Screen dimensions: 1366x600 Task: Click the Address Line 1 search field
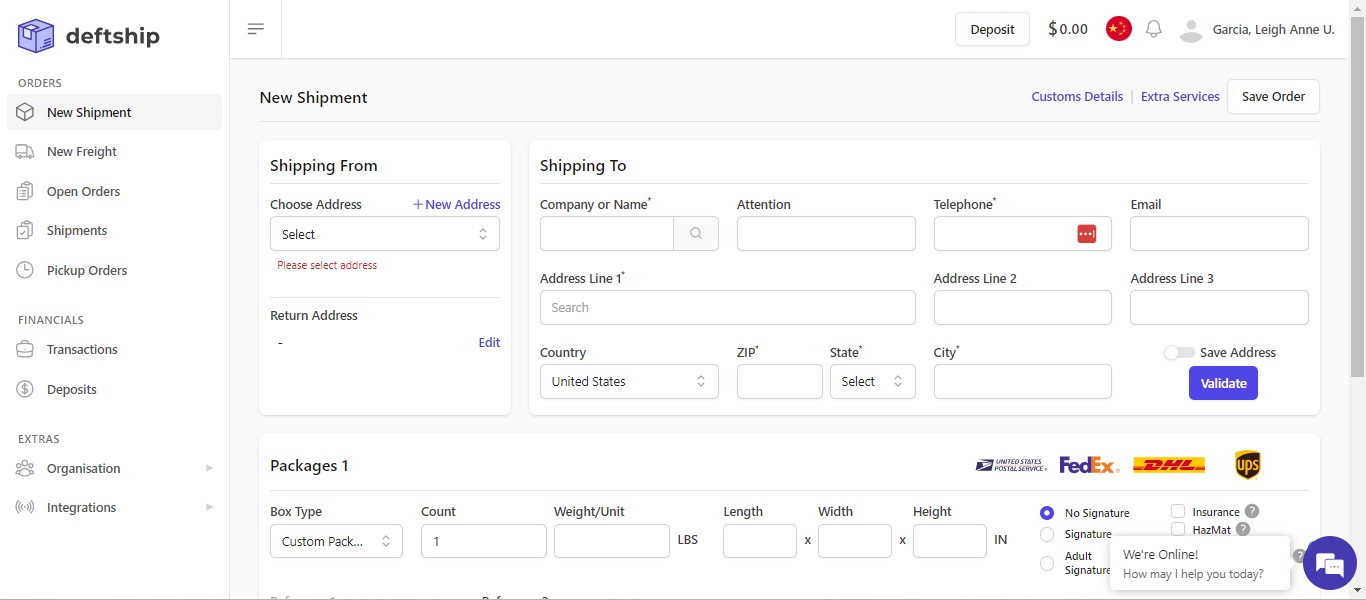[x=727, y=308]
